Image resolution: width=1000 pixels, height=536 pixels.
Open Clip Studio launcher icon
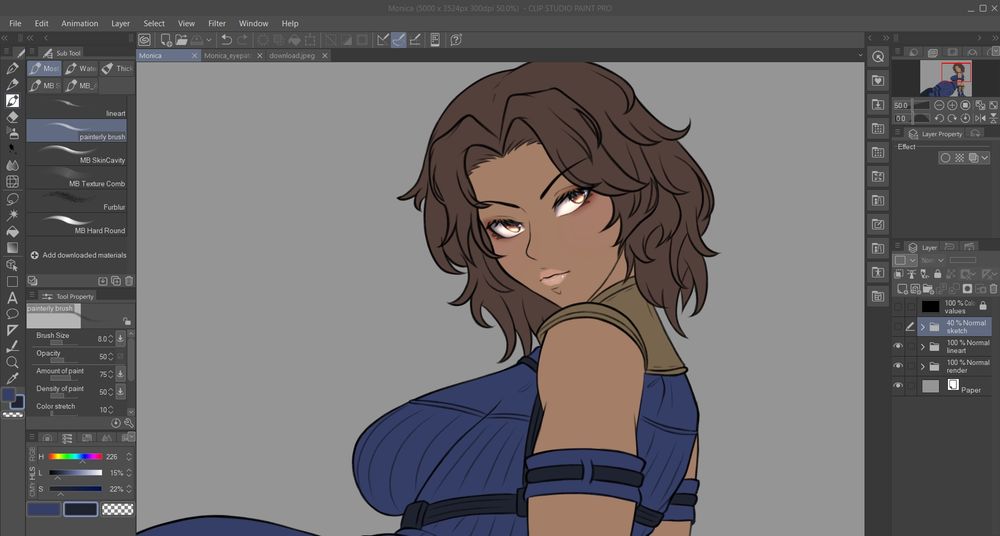click(x=144, y=40)
